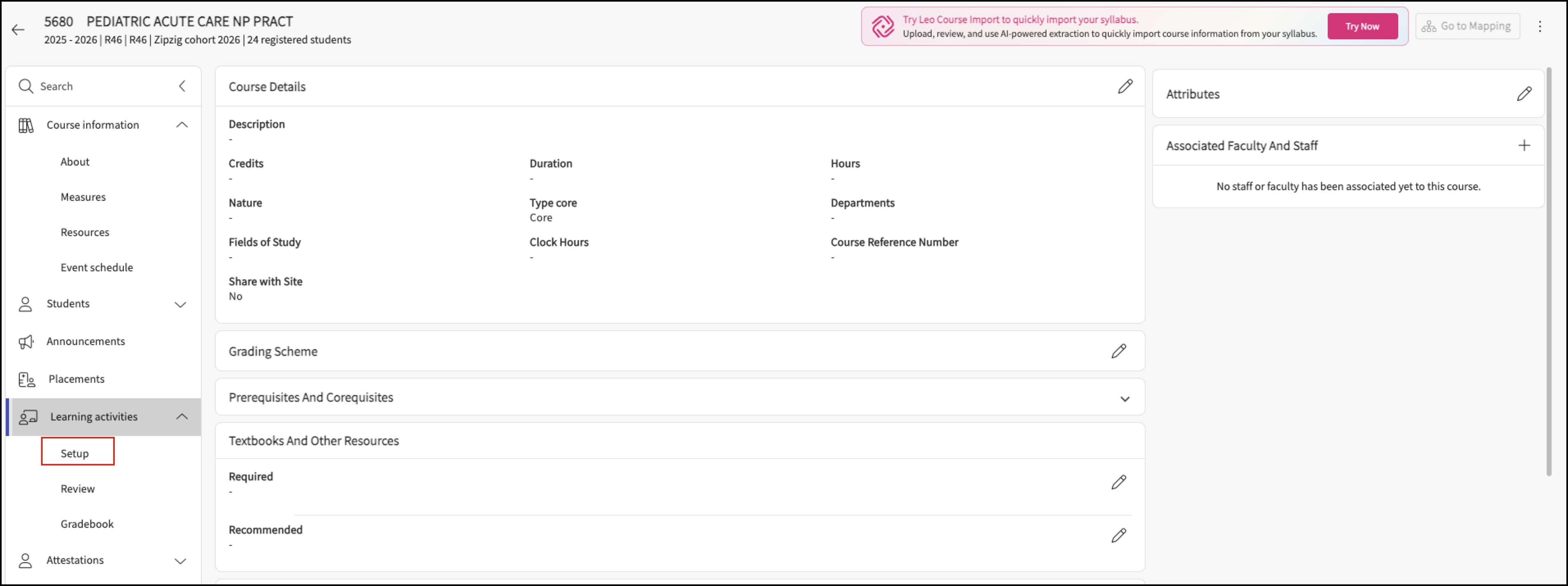Add associated faculty with plus icon
Viewport: 1568px width, 586px height.
[1524, 145]
